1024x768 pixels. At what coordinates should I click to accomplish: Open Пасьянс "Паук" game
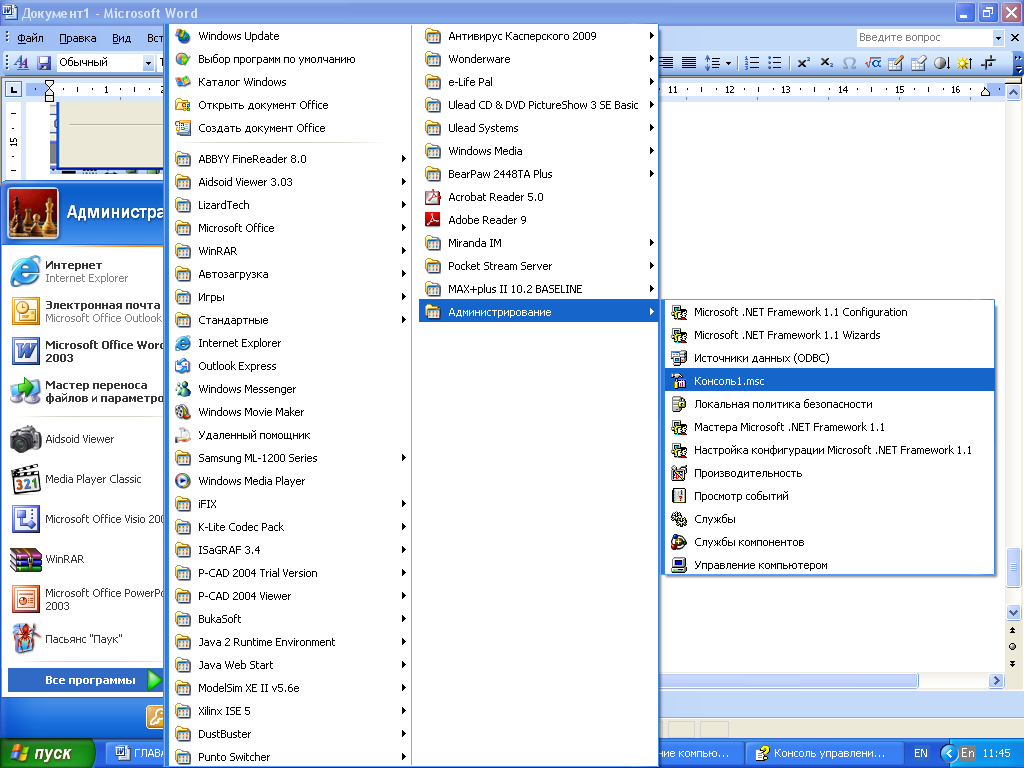pos(85,639)
